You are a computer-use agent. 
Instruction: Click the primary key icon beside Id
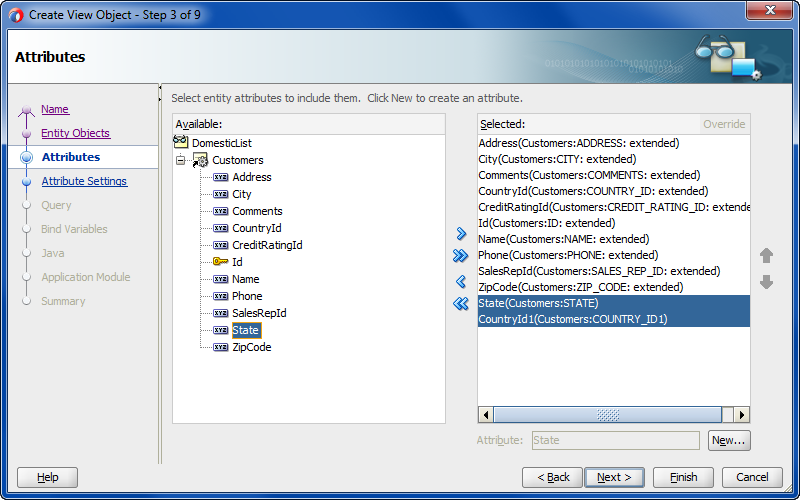(220, 262)
